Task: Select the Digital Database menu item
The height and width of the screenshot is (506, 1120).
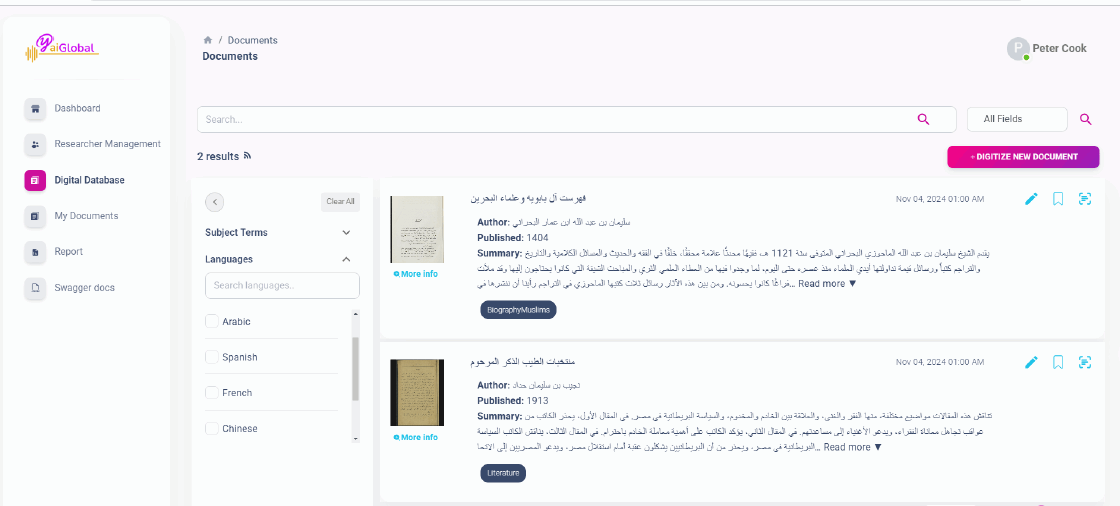Action: [89, 180]
